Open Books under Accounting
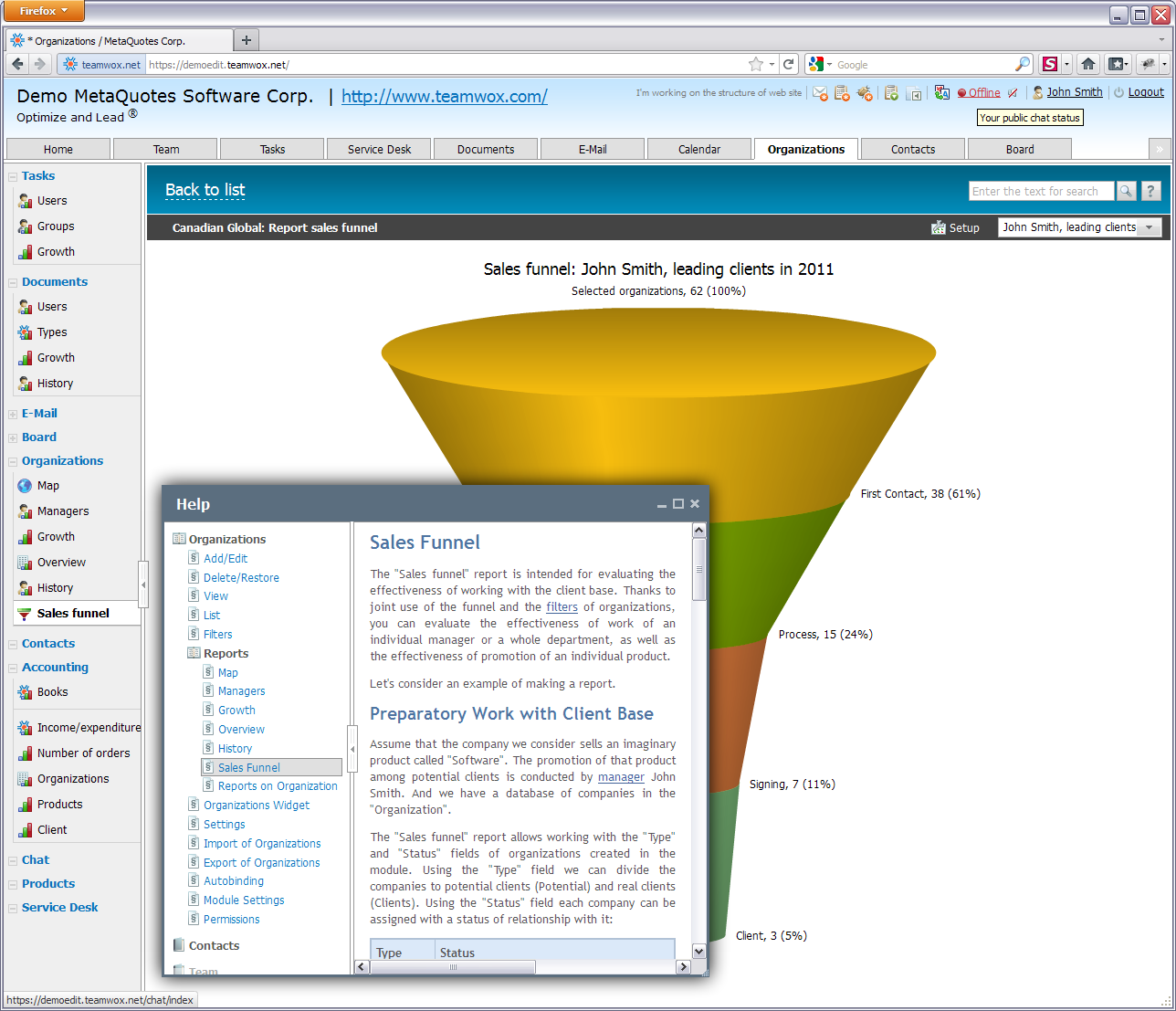The image size is (1176, 1011). [x=52, y=692]
